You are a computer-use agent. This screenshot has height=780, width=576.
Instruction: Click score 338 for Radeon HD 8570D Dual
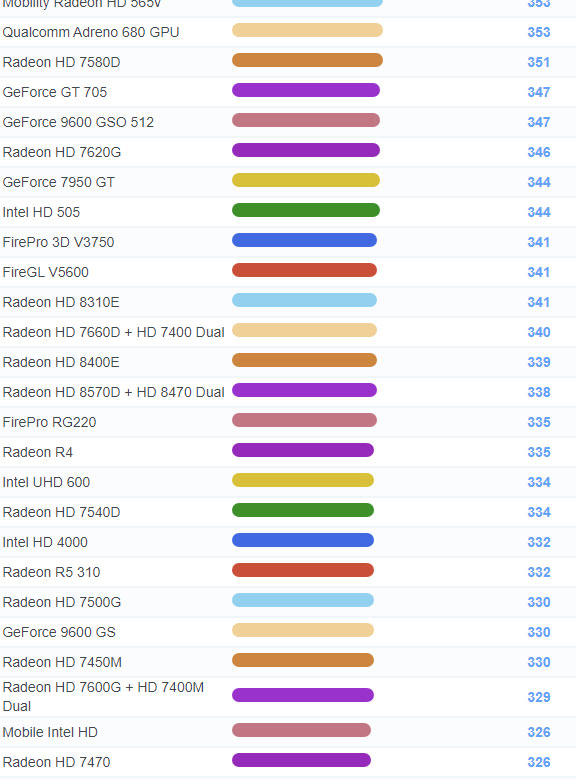tap(539, 392)
